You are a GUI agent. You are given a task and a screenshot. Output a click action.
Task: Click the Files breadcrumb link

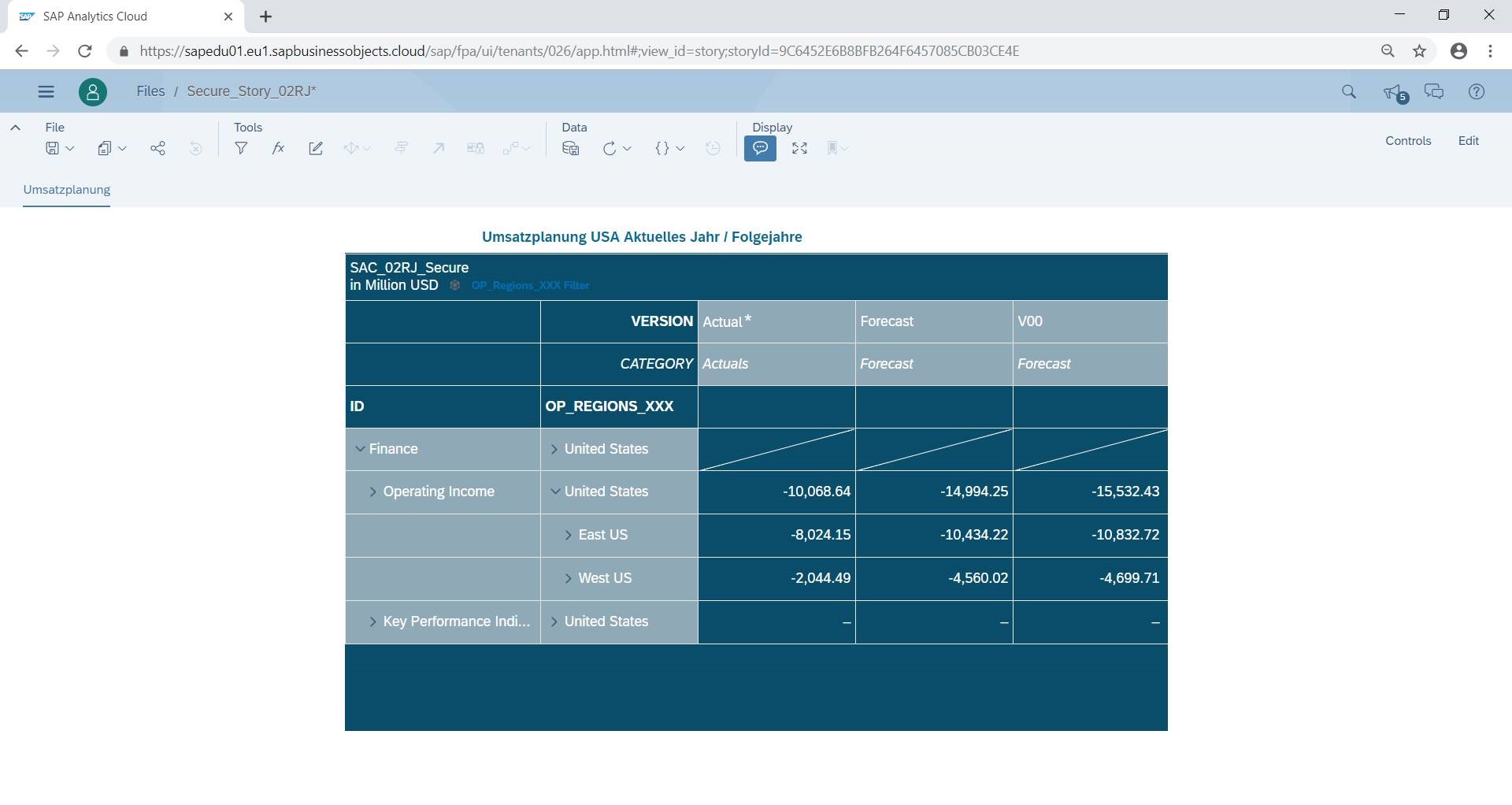pyautogui.click(x=150, y=91)
